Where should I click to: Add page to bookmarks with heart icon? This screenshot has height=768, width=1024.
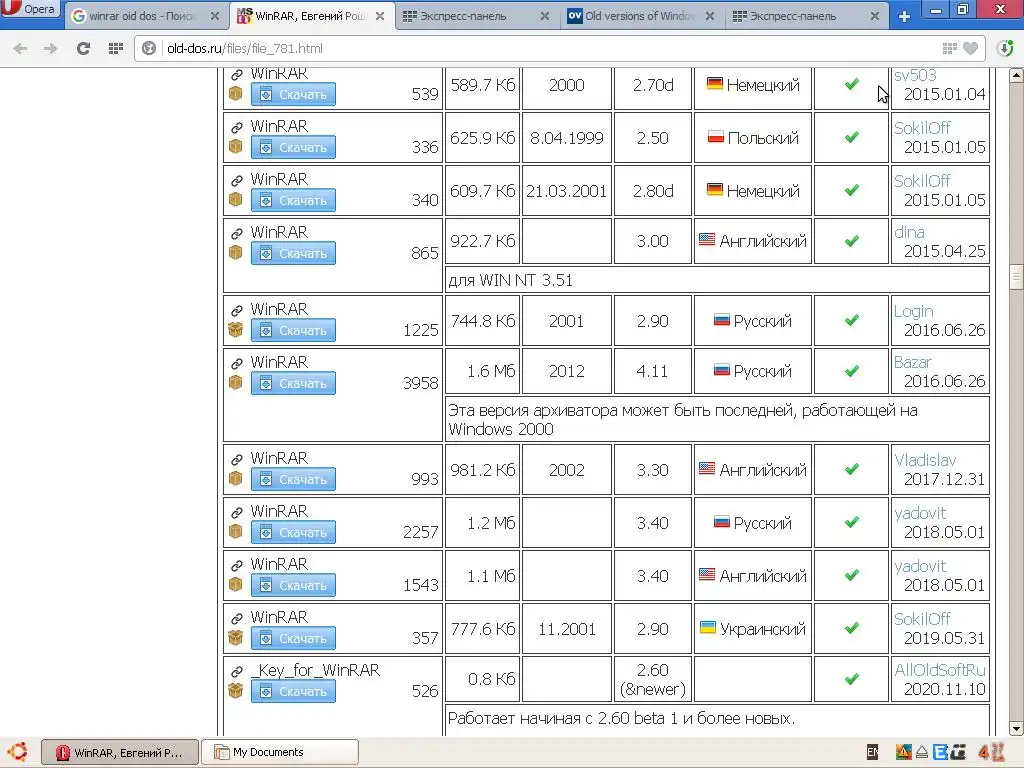971,48
